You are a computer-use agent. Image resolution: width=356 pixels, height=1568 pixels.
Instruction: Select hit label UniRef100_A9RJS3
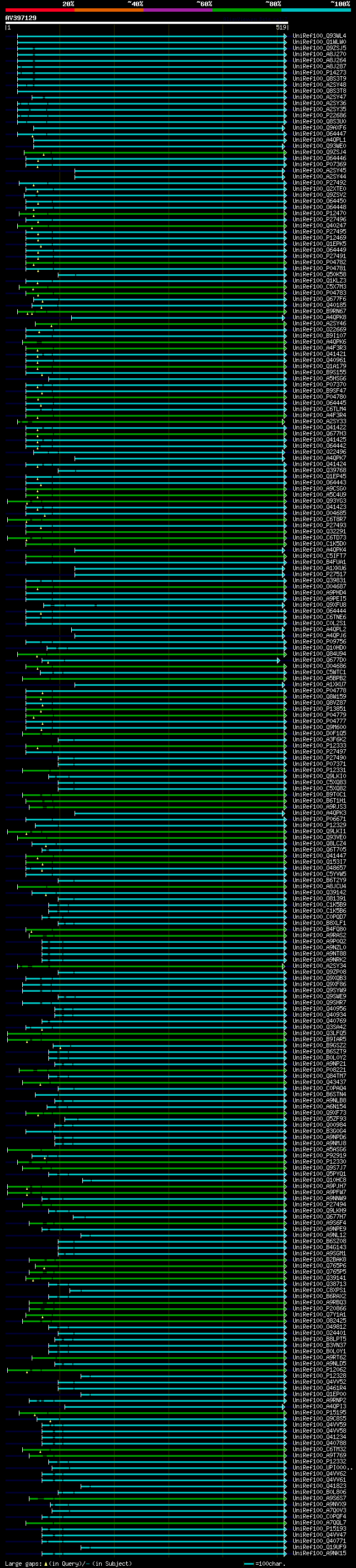coord(319,807)
